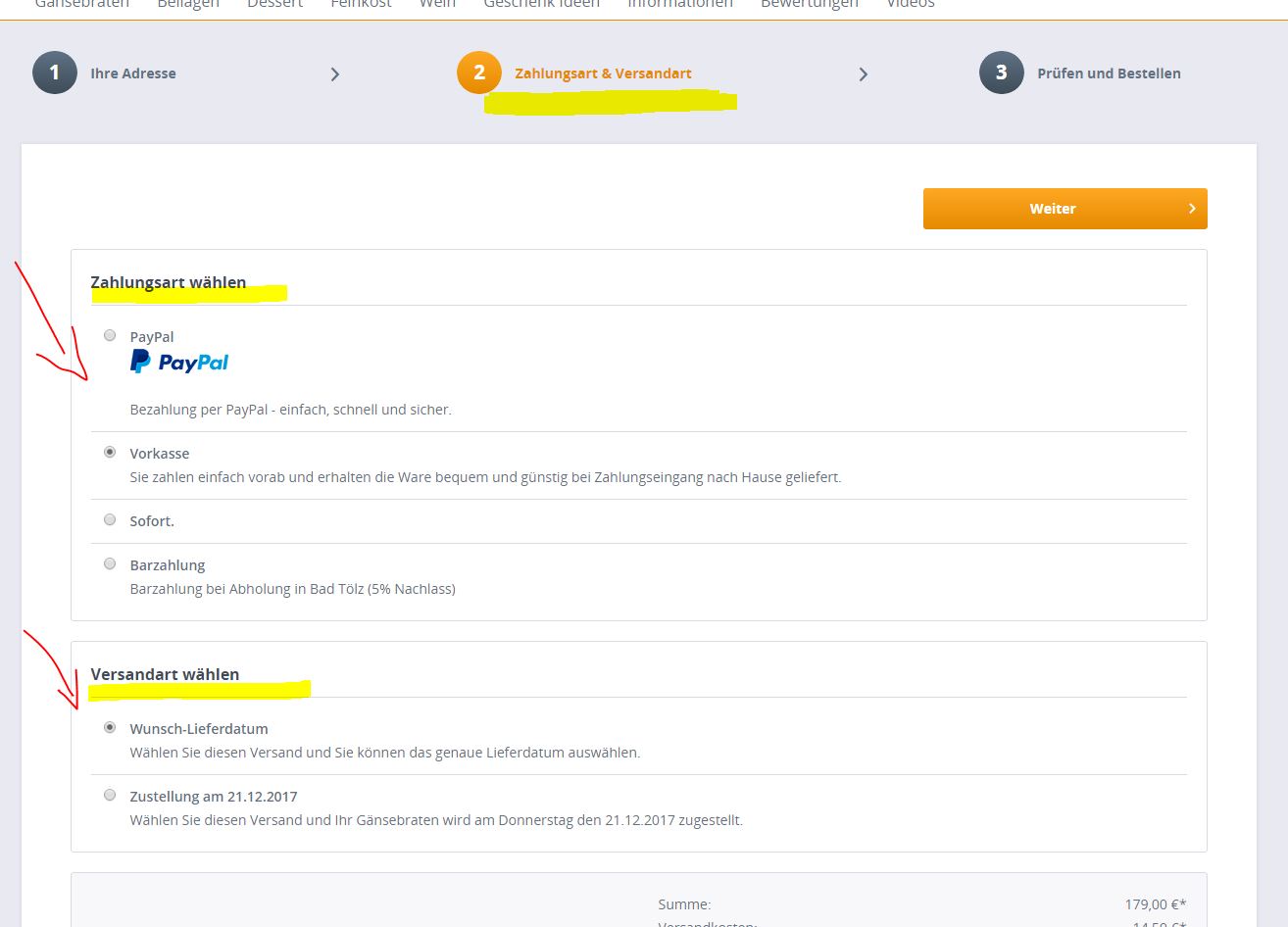Click the chevron before Prüfen und Bestellen
The image size is (1288, 927).
point(863,74)
